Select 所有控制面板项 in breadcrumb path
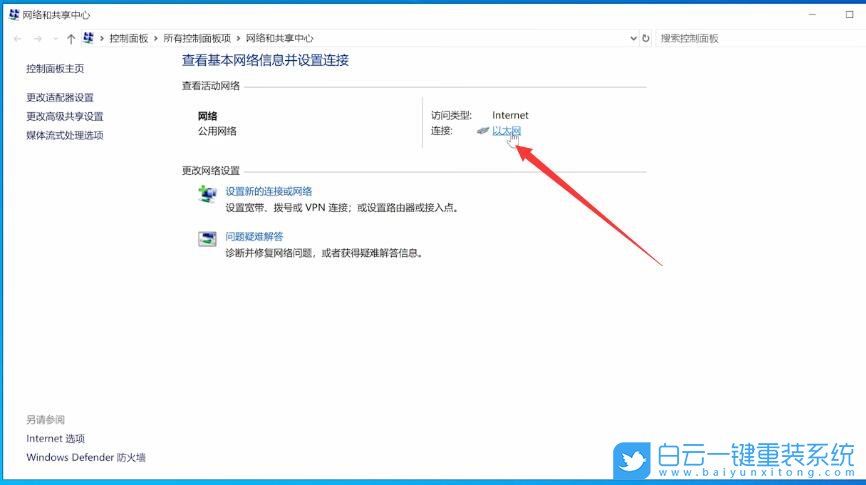Viewport: 866px width, 485px height. [197, 38]
